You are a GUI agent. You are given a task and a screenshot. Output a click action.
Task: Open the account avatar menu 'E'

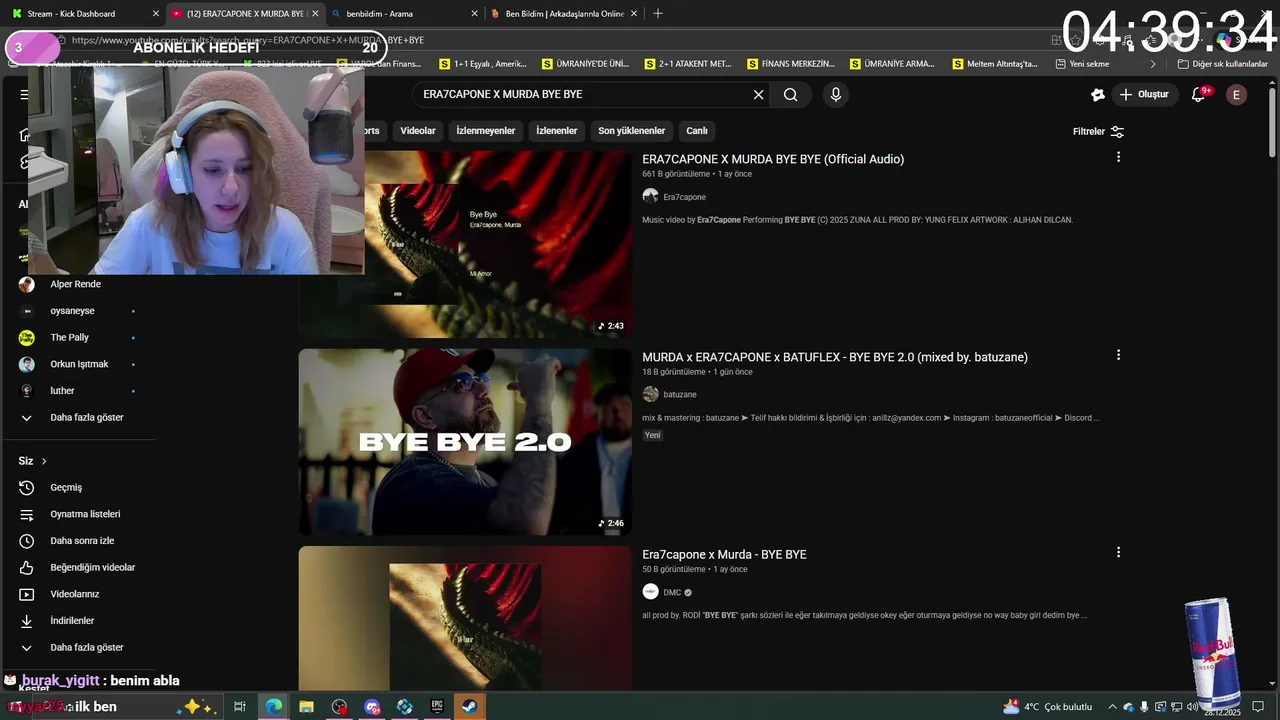pyautogui.click(x=1236, y=95)
